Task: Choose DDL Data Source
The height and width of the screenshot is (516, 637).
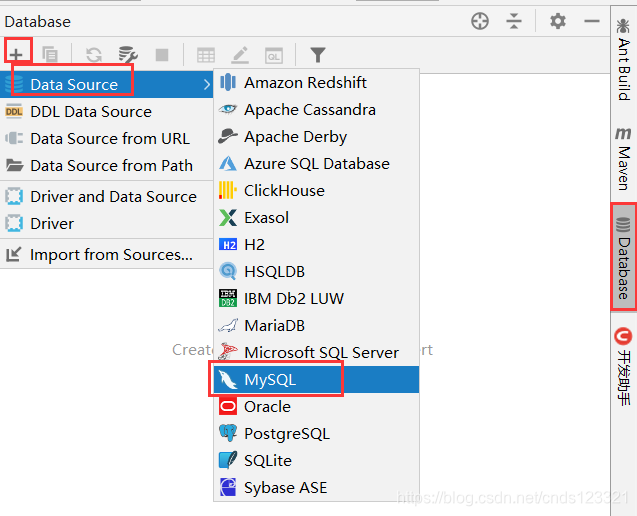Action: (x=106, y=111)
